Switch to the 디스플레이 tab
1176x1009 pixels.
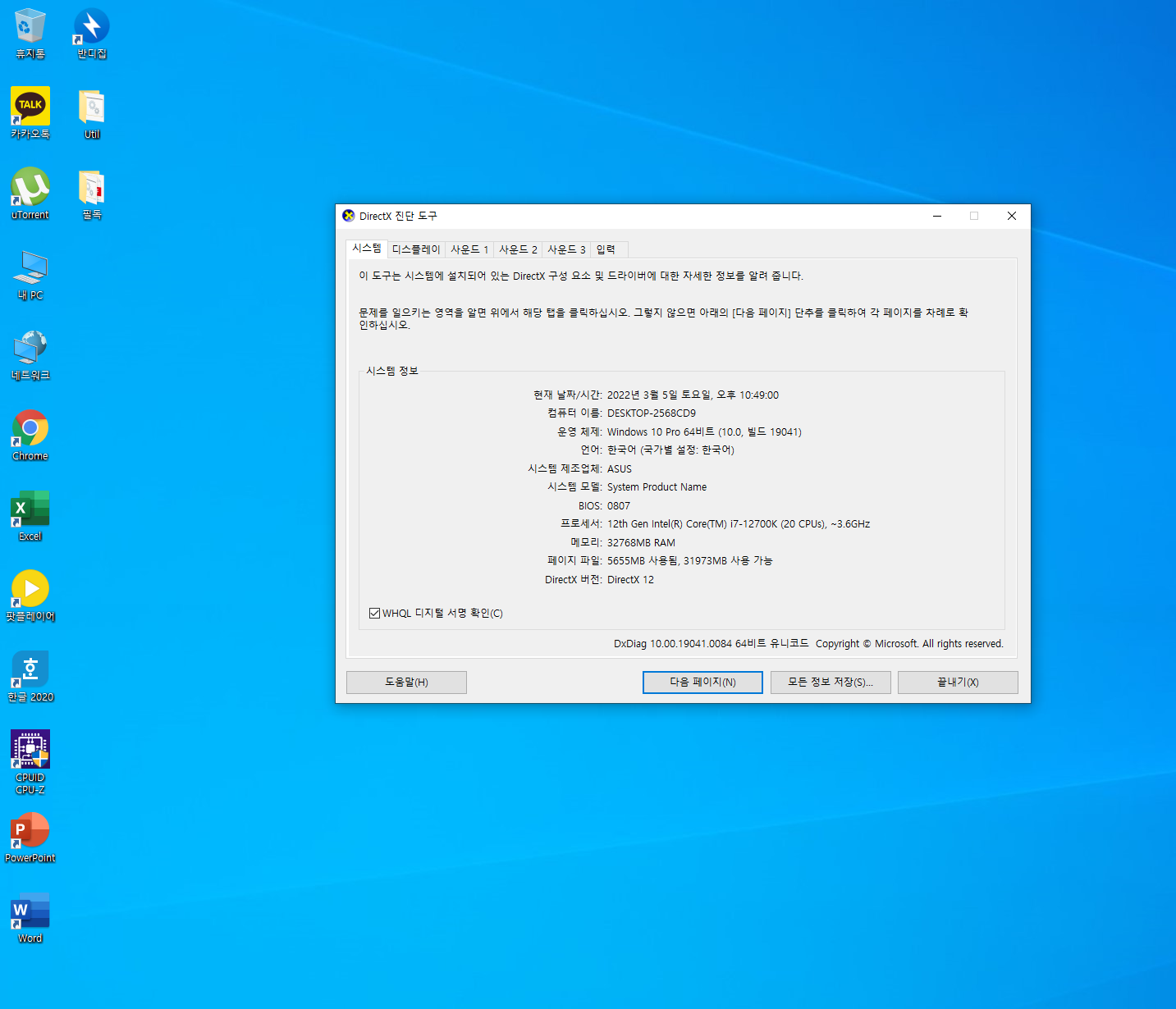coord(416,249)
